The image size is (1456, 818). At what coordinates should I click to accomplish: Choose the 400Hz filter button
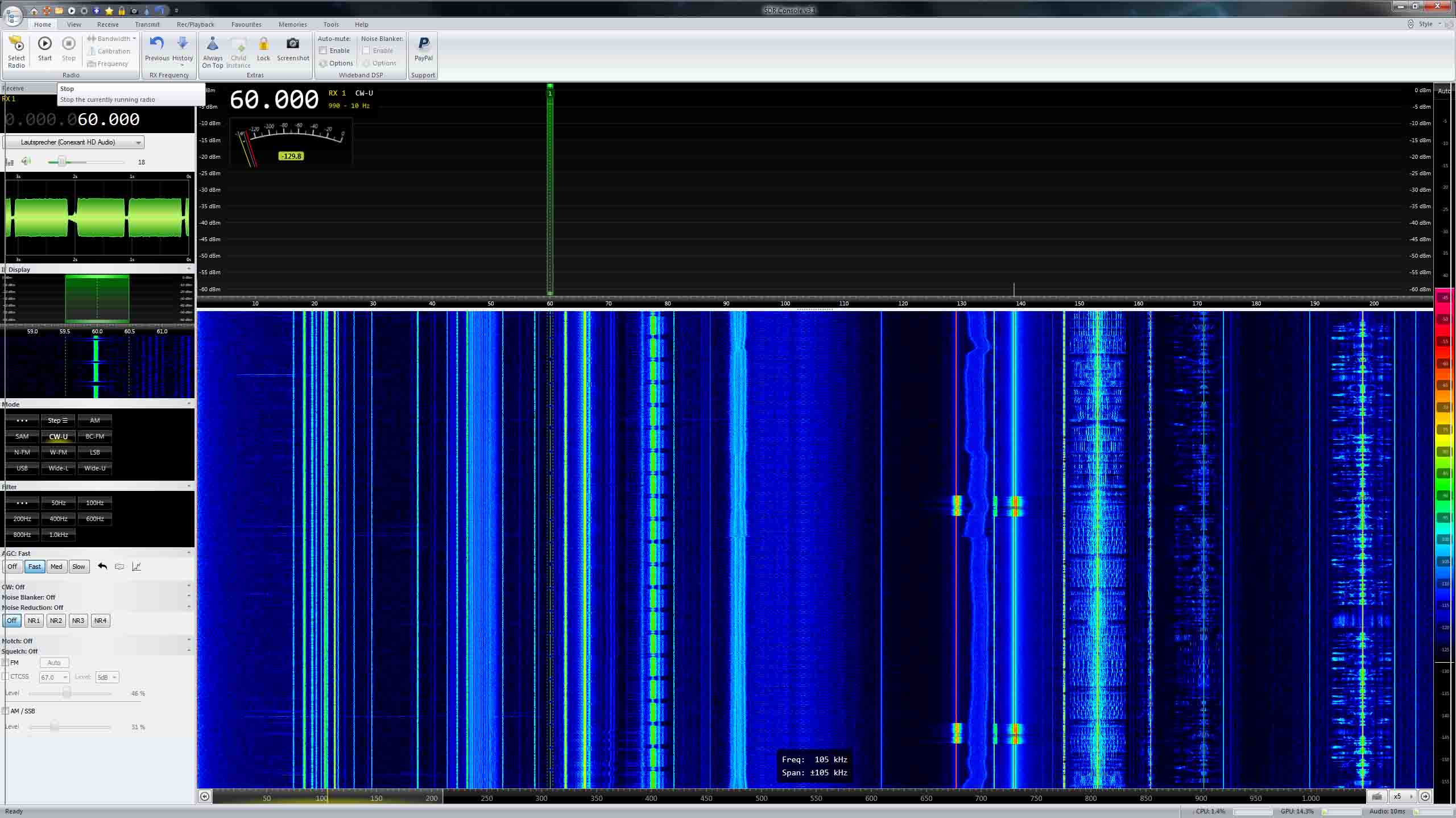pos(59,519)
